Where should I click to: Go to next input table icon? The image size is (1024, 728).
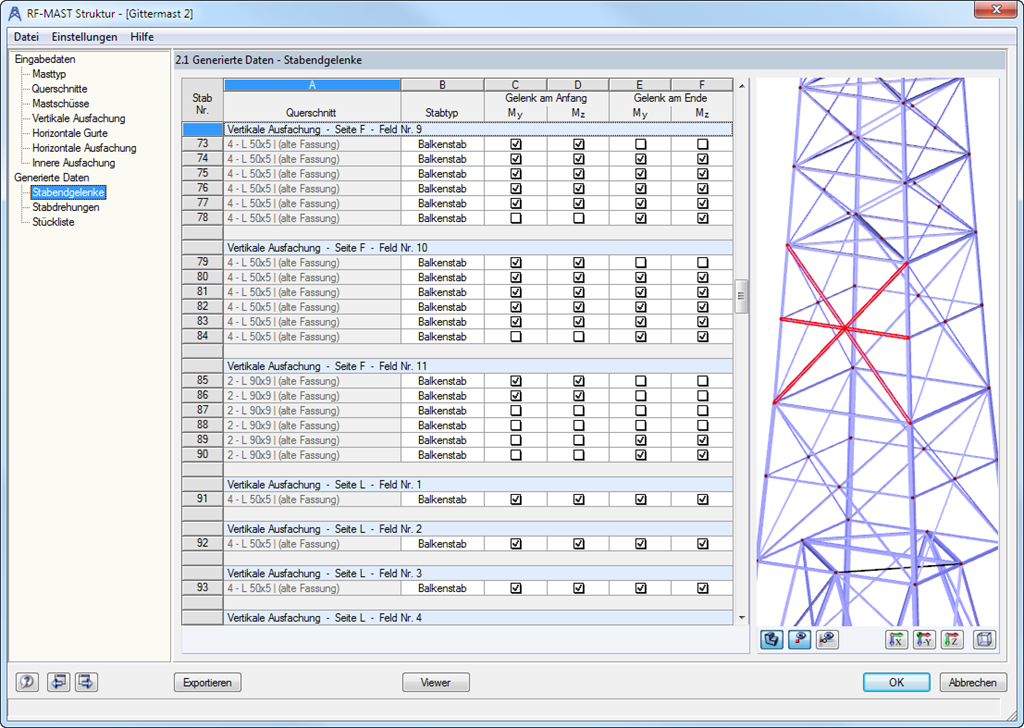pos(86,682)
